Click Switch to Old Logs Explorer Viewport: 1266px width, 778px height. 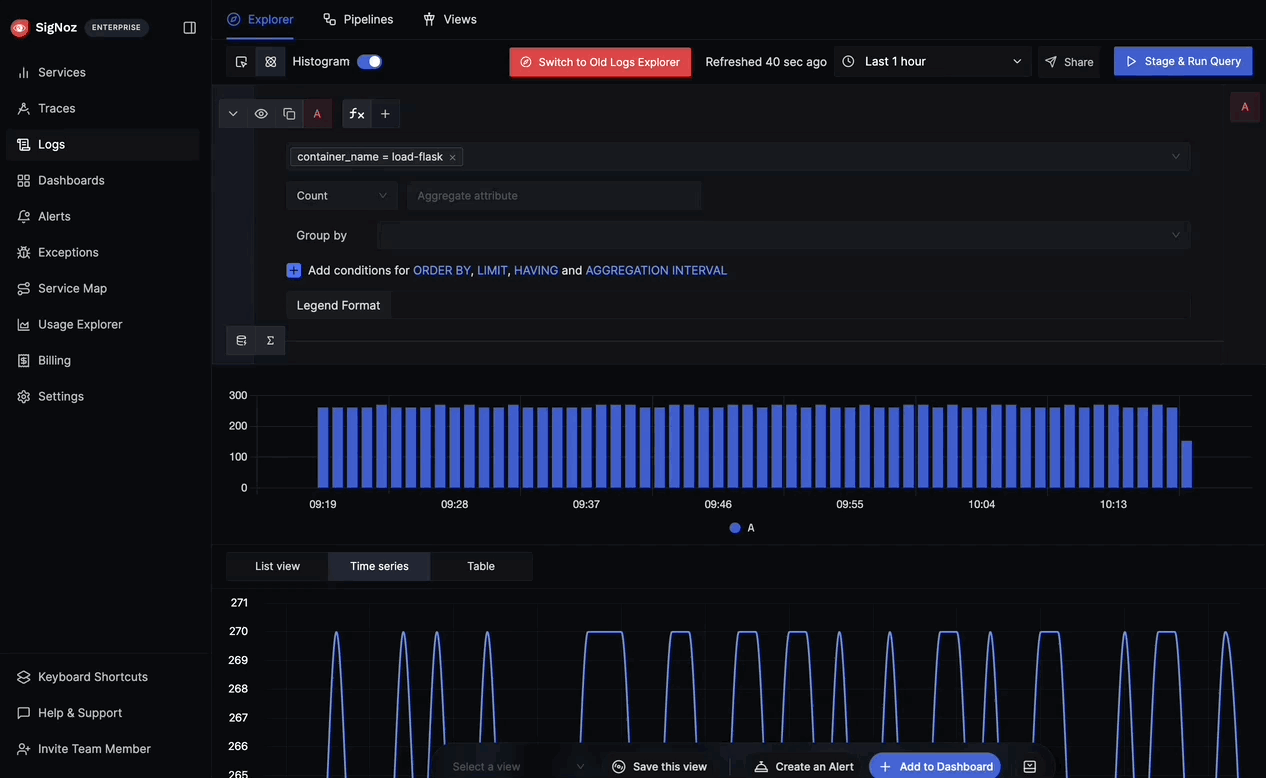(x=600, y=62)
